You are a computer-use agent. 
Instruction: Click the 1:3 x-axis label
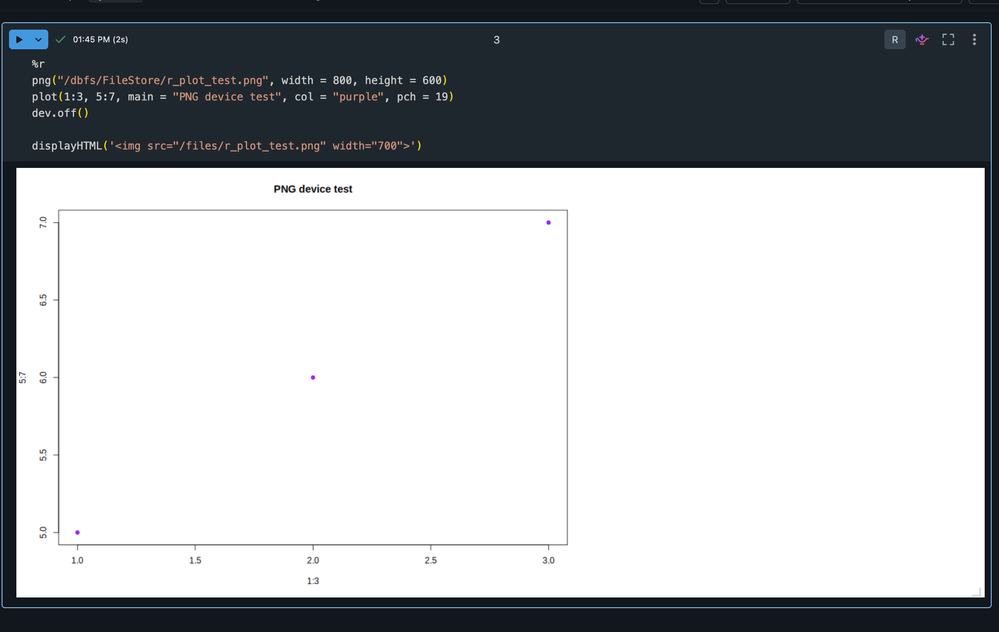[x=313, y=581]
